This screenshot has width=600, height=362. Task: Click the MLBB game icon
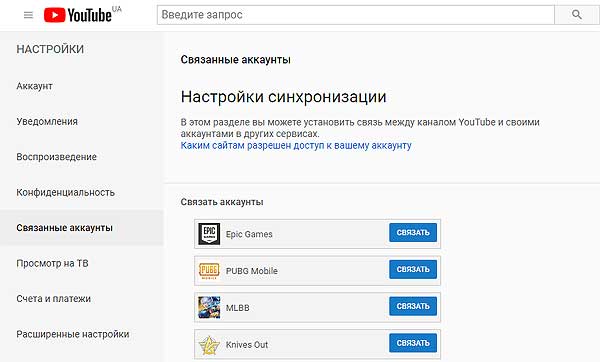209,307
